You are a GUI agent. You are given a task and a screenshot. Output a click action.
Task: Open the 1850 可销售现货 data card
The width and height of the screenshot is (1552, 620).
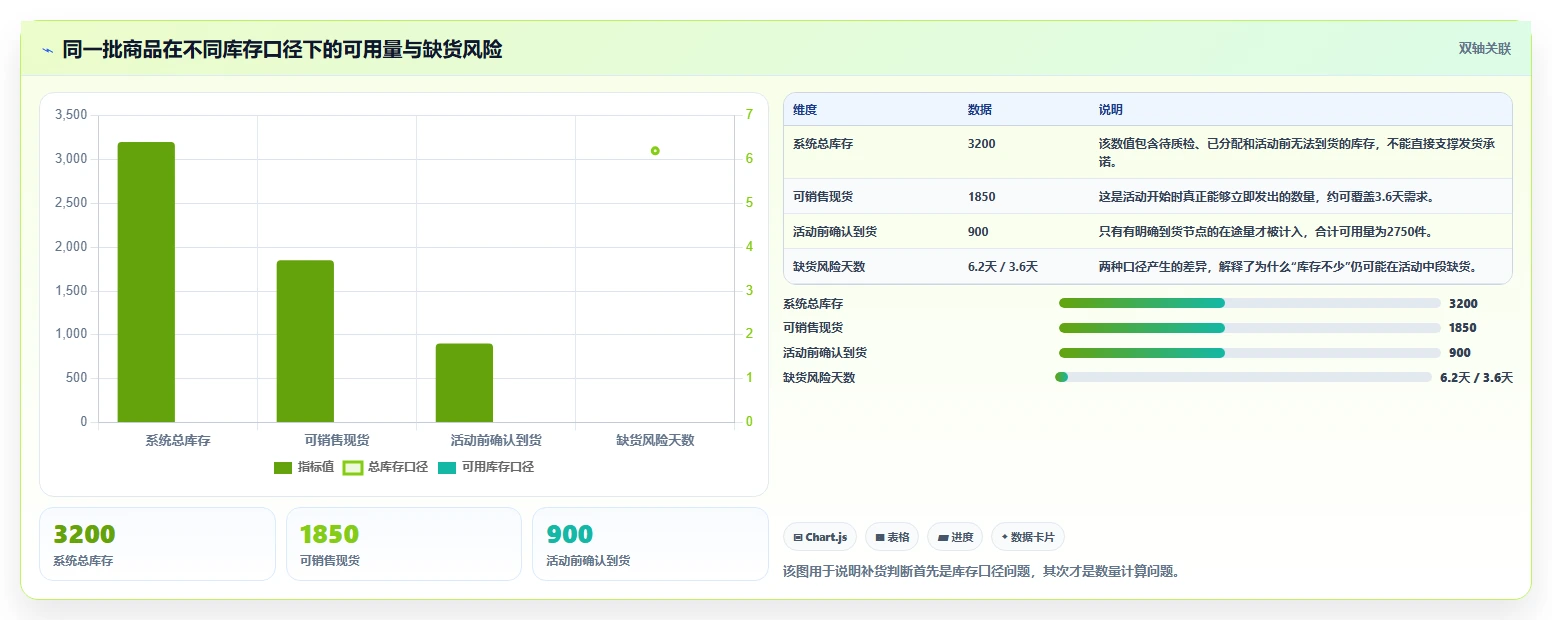click(x=404, y=544)
